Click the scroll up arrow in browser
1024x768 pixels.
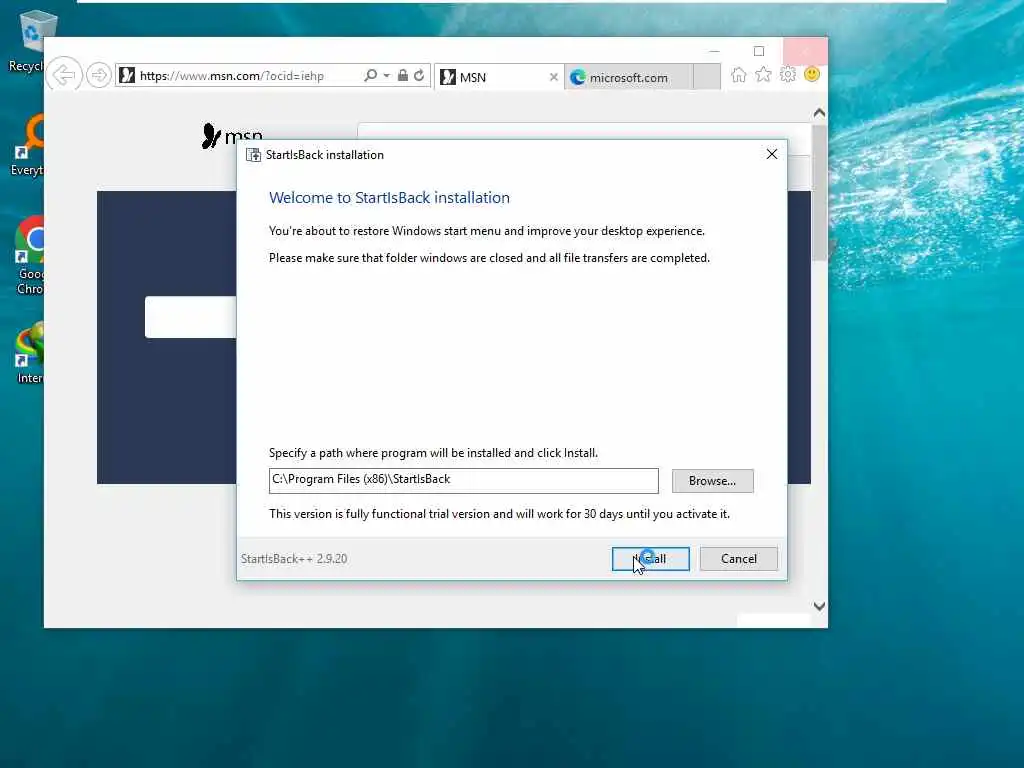click(x=819, y=113)
